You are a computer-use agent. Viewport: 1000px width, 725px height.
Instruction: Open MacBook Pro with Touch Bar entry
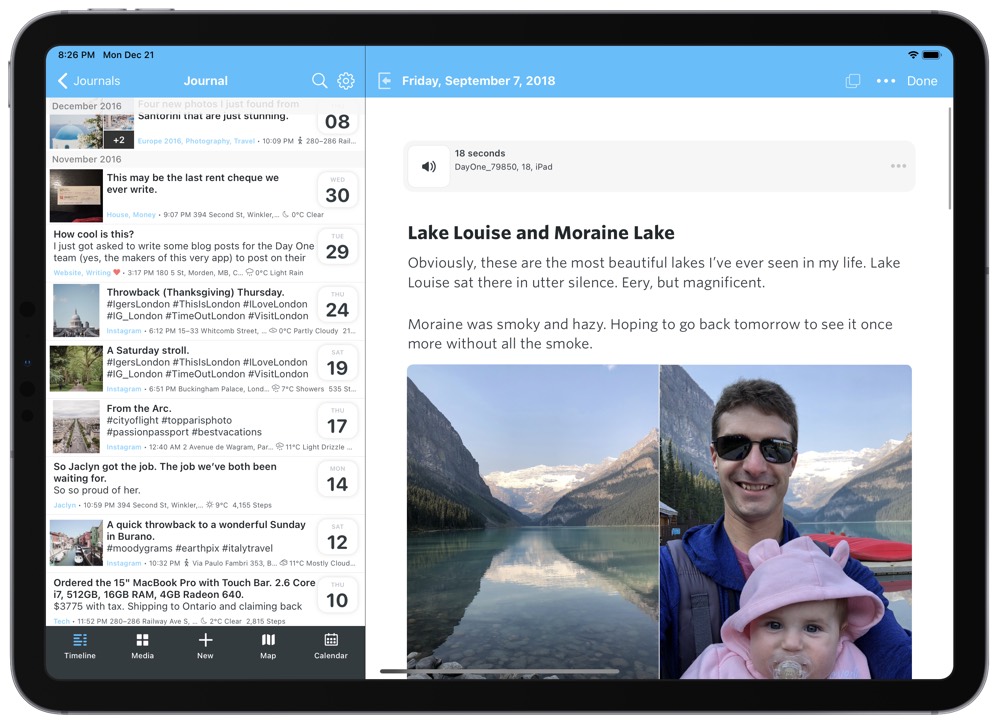[x=206, y=600]
